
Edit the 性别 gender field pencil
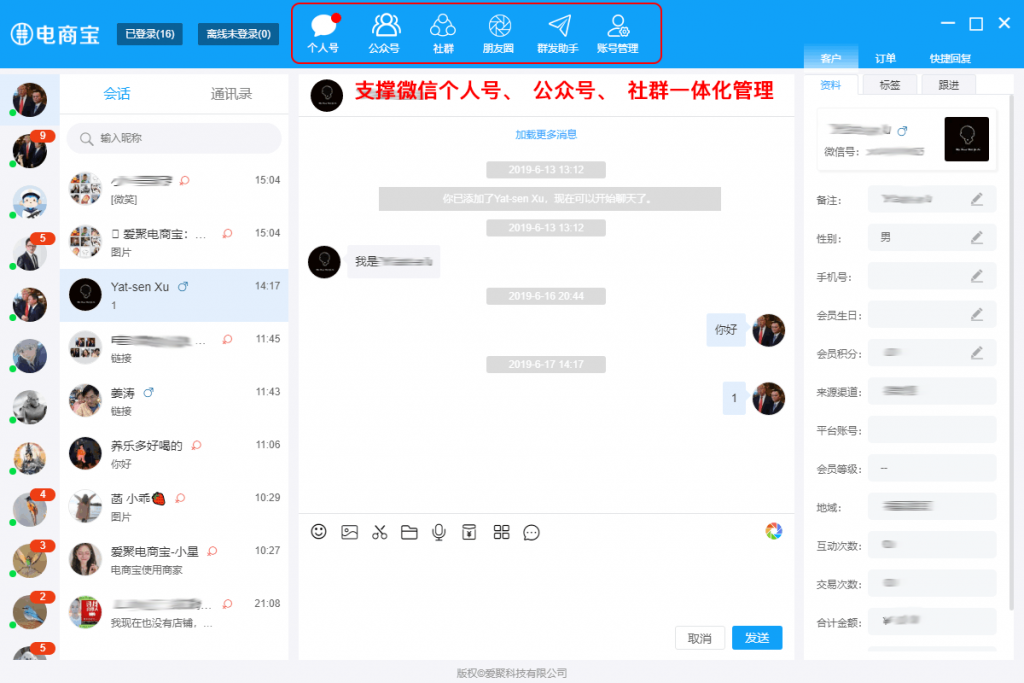[x=976, y=238]
